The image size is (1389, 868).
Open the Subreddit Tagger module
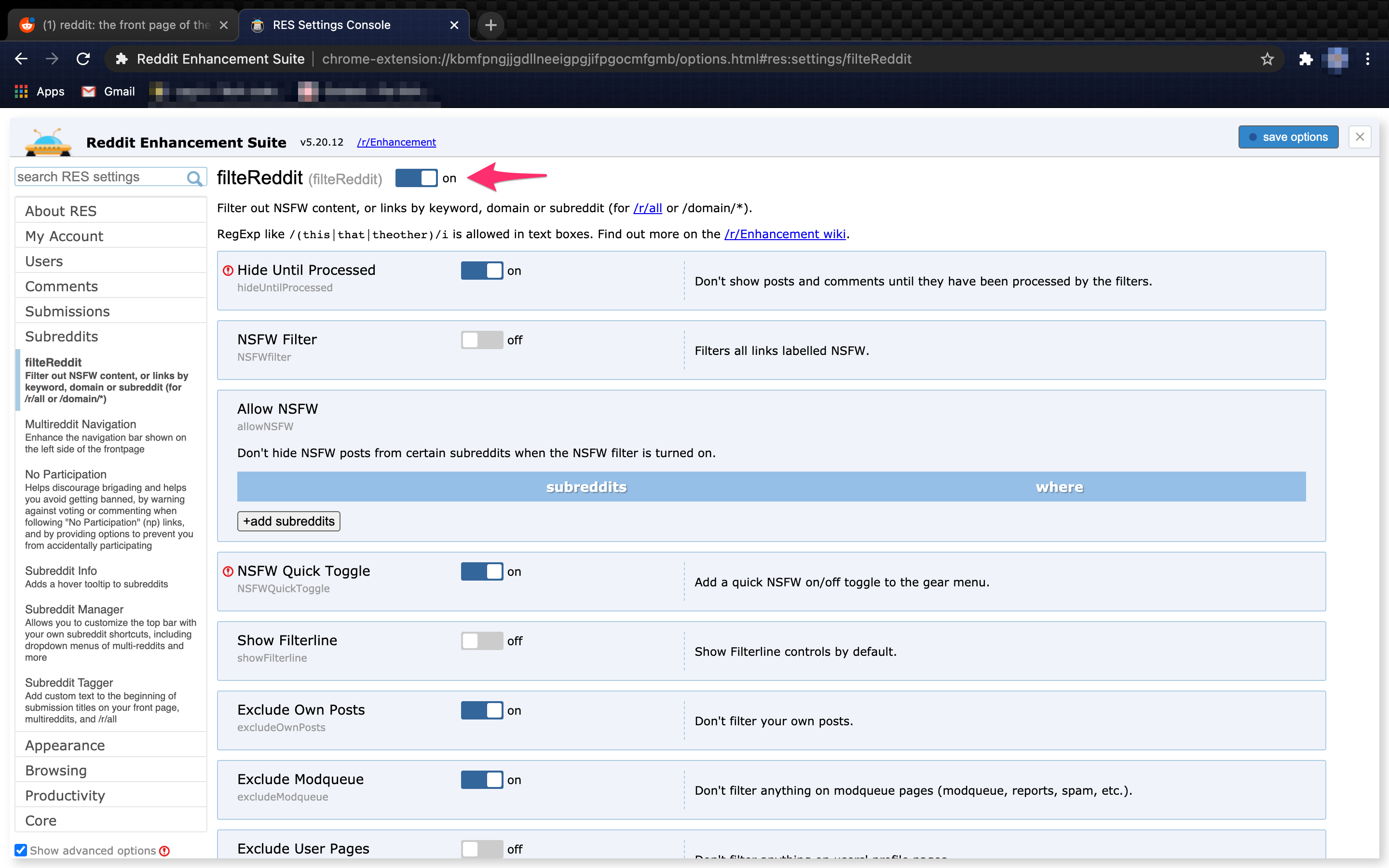[x=111, y=700]
